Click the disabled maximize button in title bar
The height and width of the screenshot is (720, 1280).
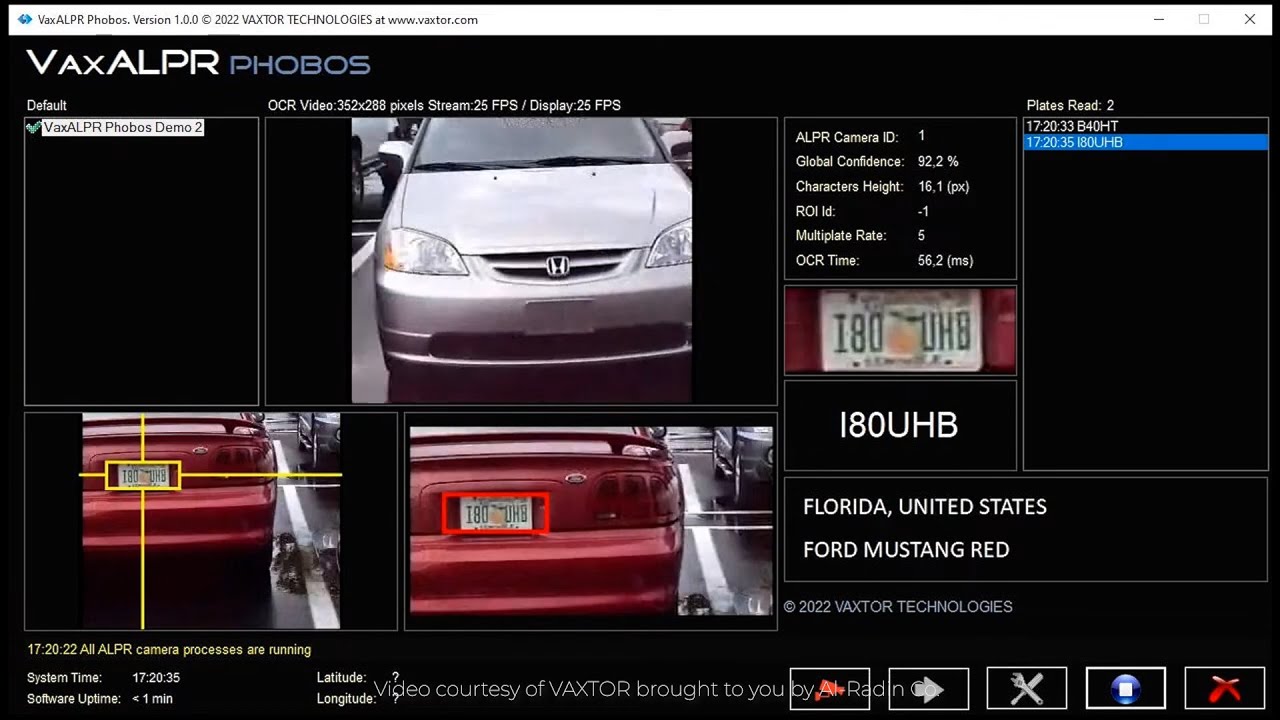tap(1204, 19)
